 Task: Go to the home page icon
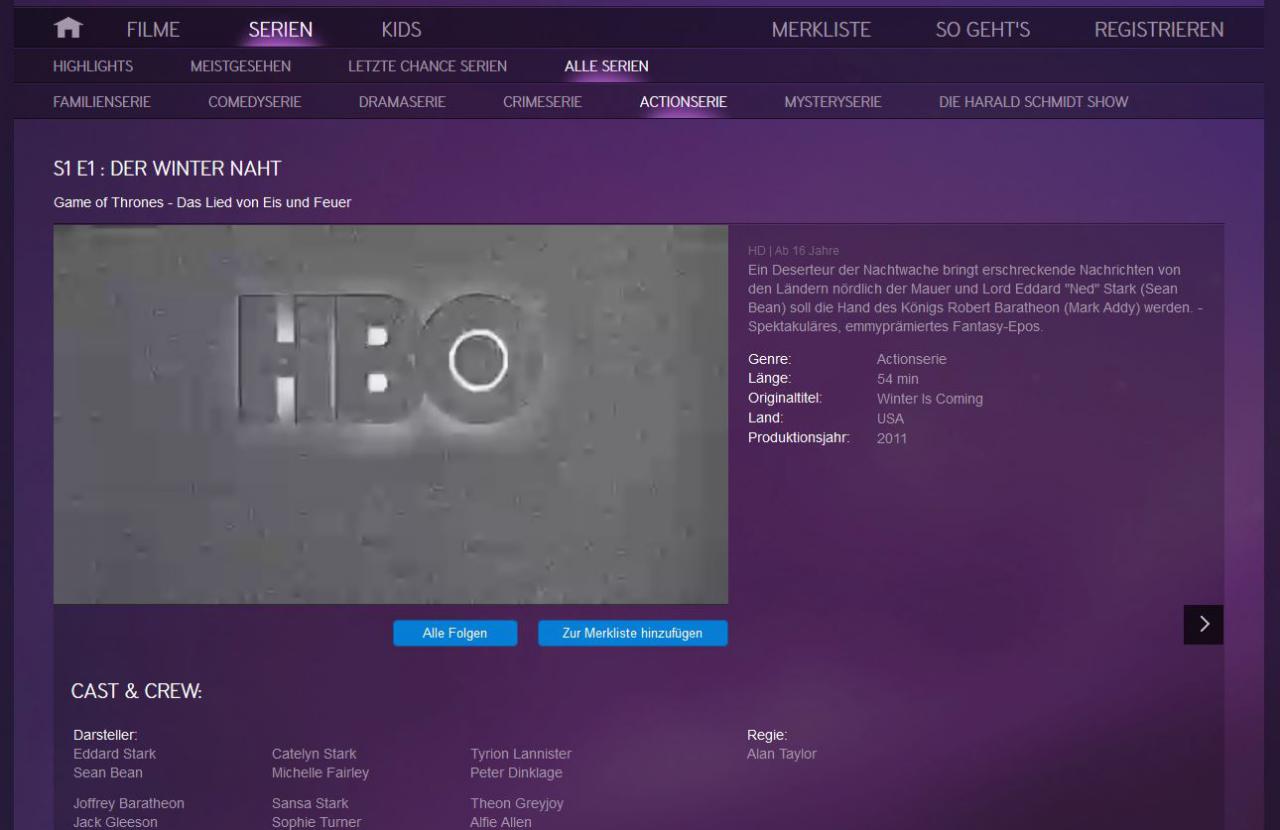68,29
